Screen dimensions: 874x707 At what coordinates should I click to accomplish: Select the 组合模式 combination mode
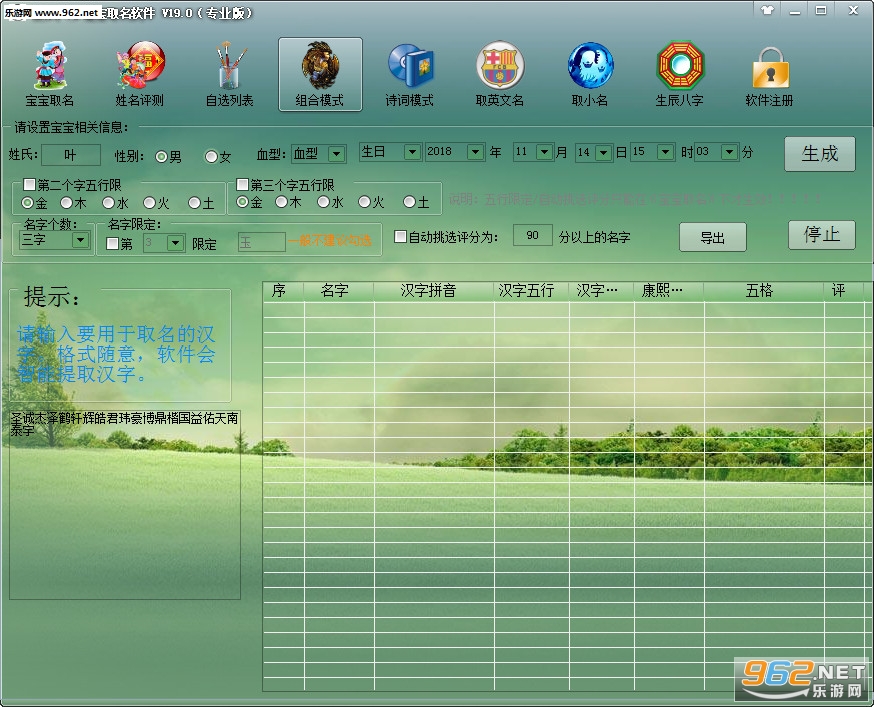coord(320,74)
